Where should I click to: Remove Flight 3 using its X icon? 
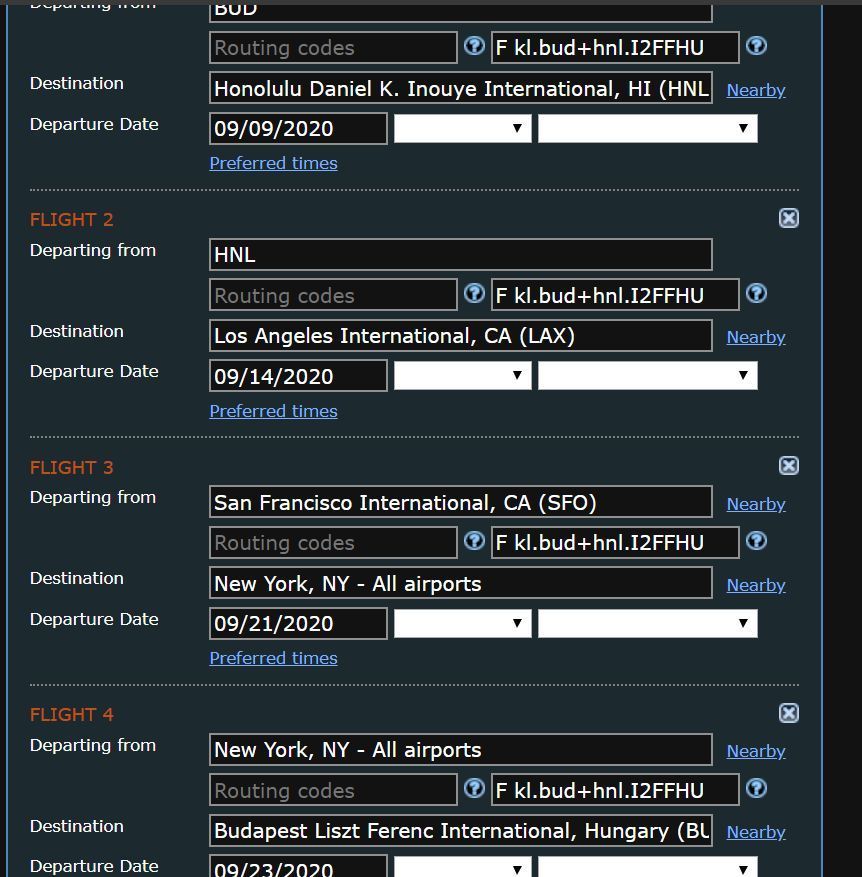(x=789, y=465)
